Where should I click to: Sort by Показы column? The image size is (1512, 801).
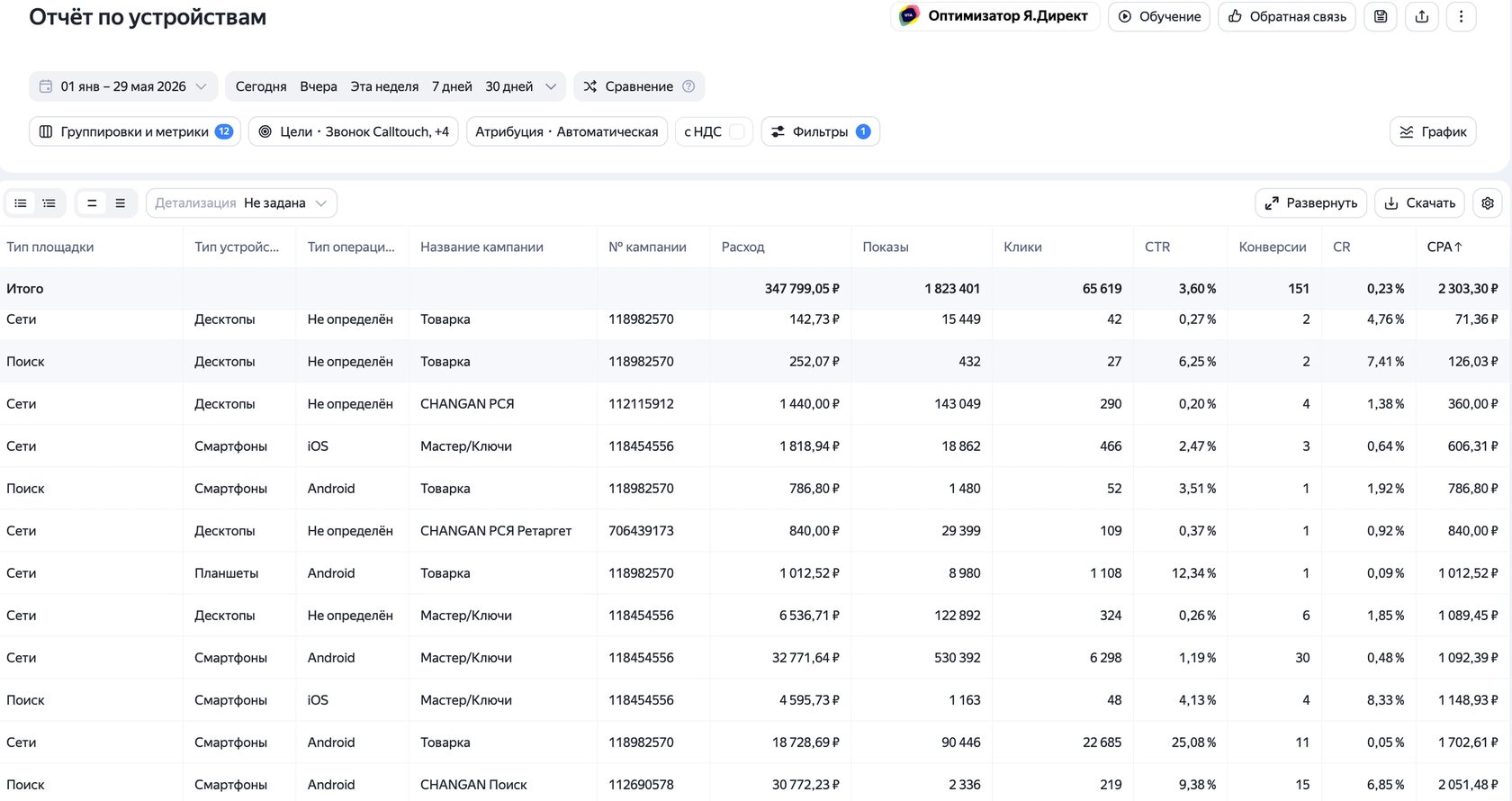click(886, 247)
